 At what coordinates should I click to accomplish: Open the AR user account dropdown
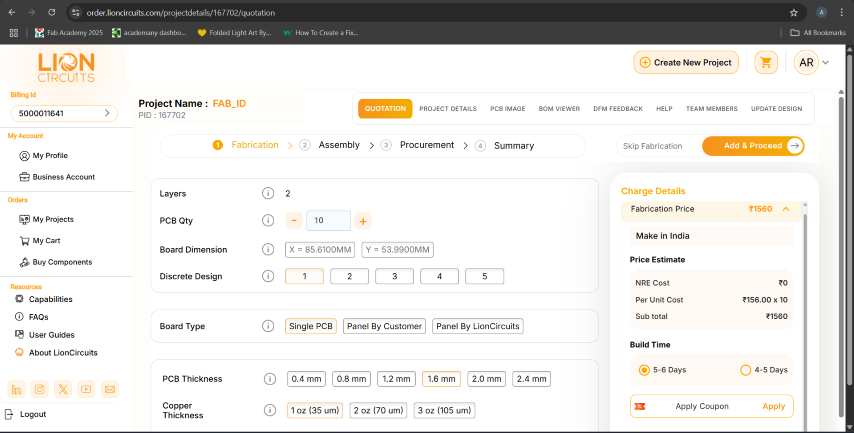coord(812,63)
